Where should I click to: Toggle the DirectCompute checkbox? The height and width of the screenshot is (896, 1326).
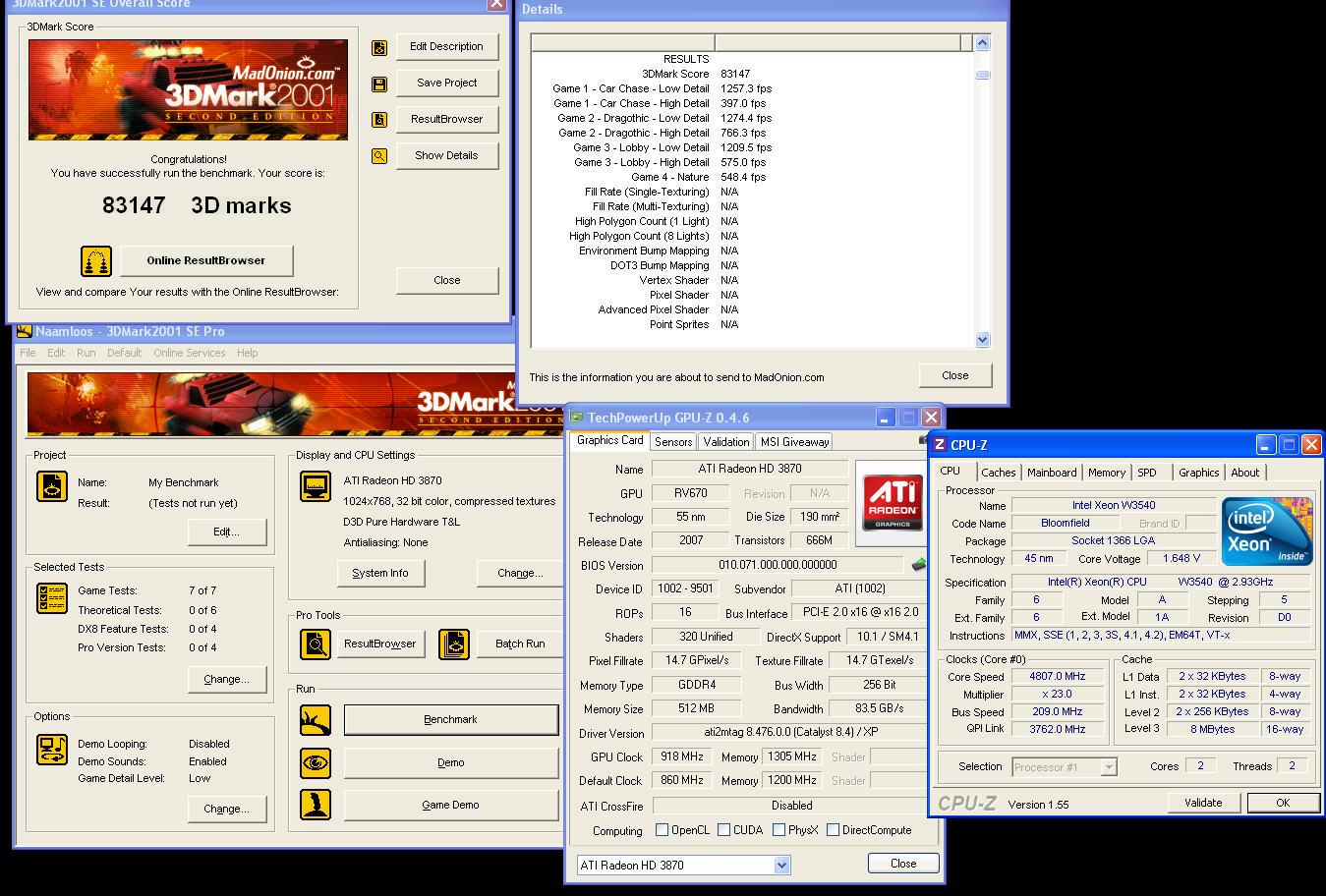833,830
